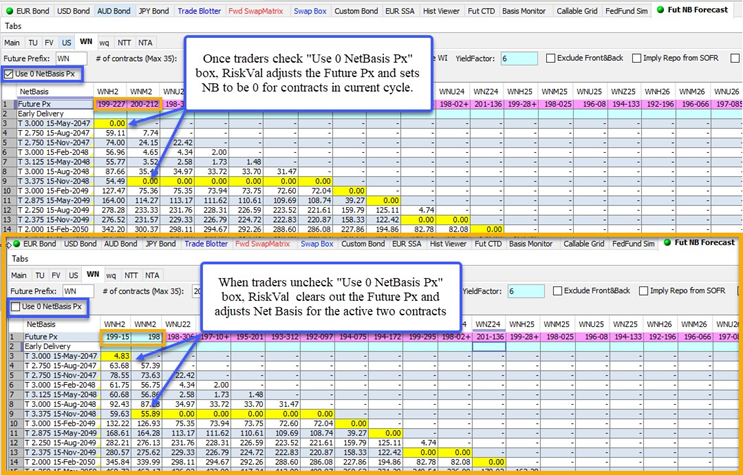The image size is (743, 475).
Task: Select wq sub-tab in upper screenshot
Action: [x=104, y=43]
